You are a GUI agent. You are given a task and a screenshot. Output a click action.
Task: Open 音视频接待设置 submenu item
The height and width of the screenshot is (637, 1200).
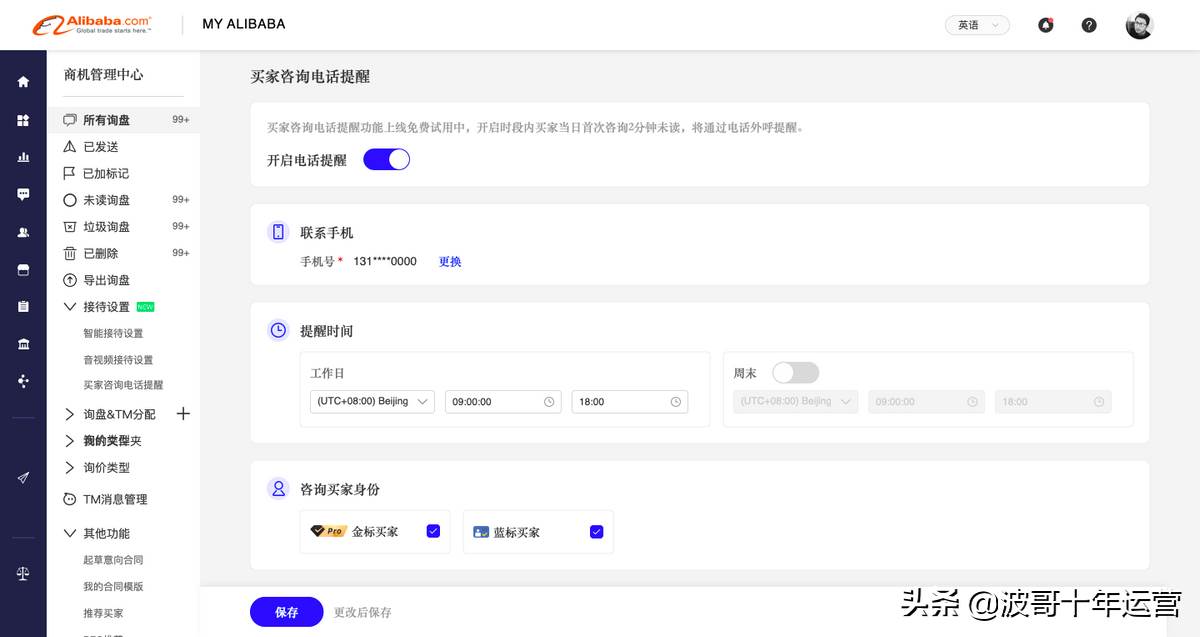(x=118, y=360)
